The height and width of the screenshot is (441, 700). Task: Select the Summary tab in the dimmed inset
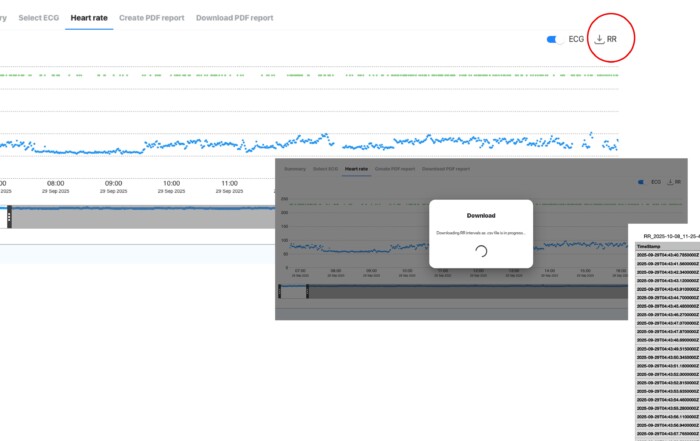[x=295, y=169]
